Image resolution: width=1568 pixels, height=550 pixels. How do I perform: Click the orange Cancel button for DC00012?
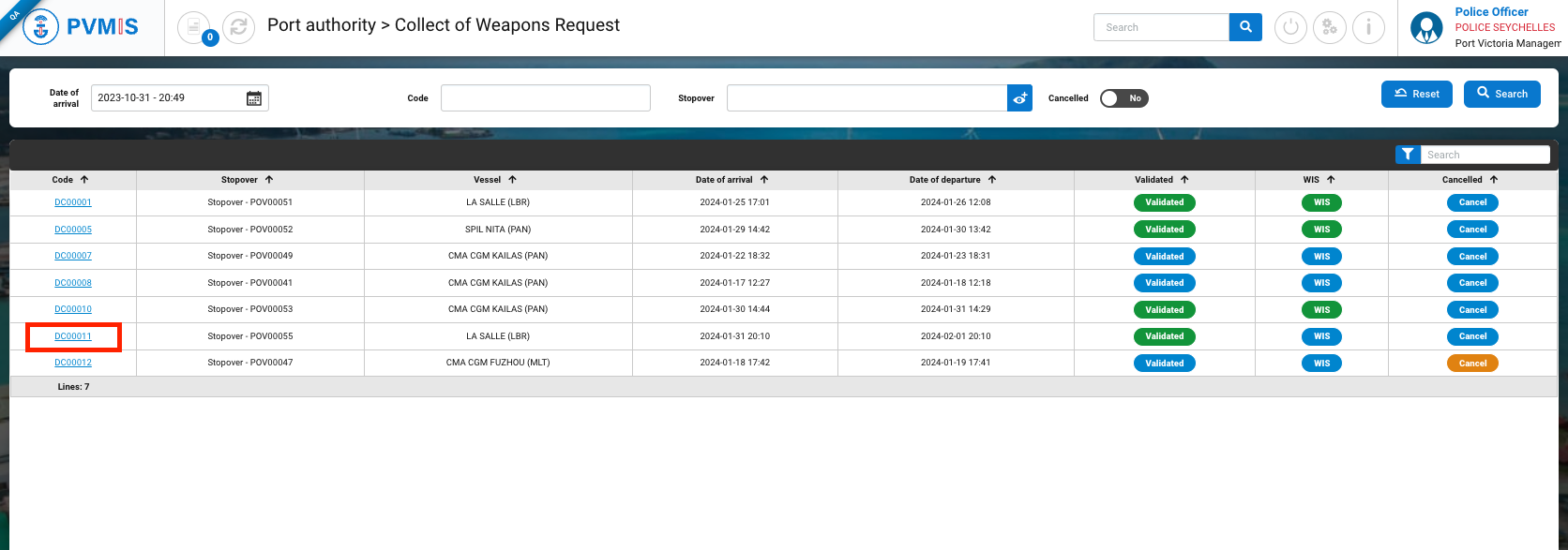pos(1472,364)
